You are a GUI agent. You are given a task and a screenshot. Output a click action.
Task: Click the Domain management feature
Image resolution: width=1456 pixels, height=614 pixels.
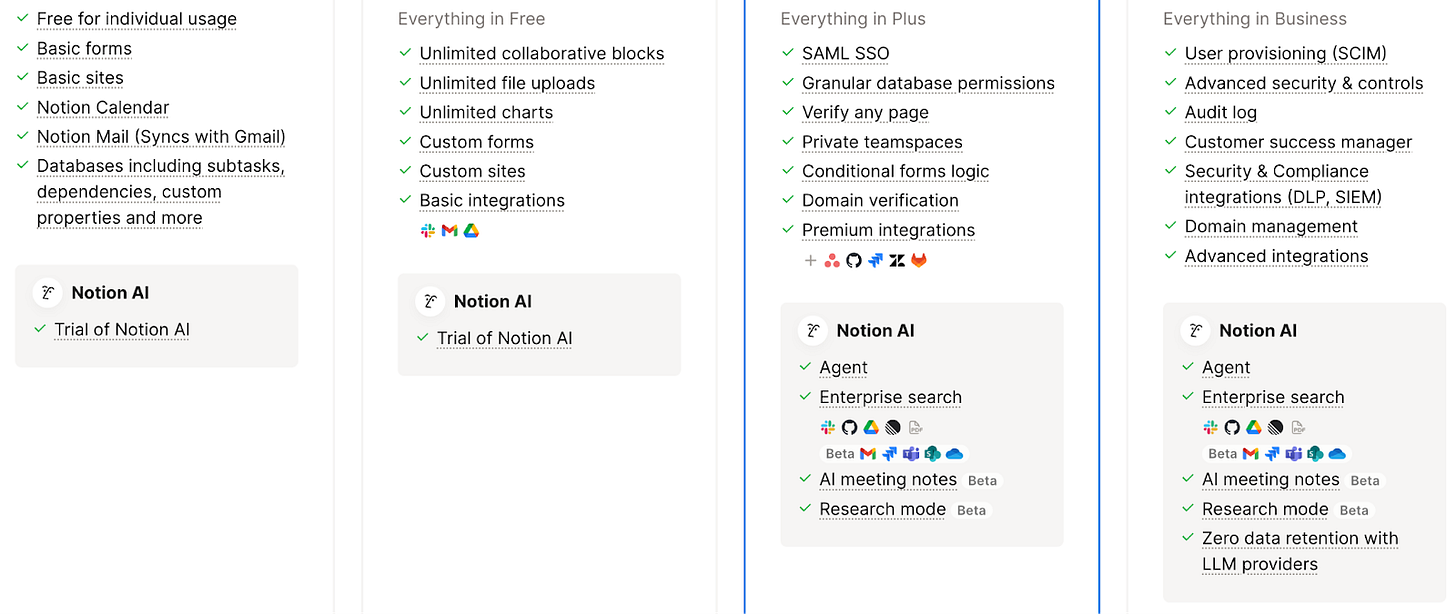(x=1271, y=227)
